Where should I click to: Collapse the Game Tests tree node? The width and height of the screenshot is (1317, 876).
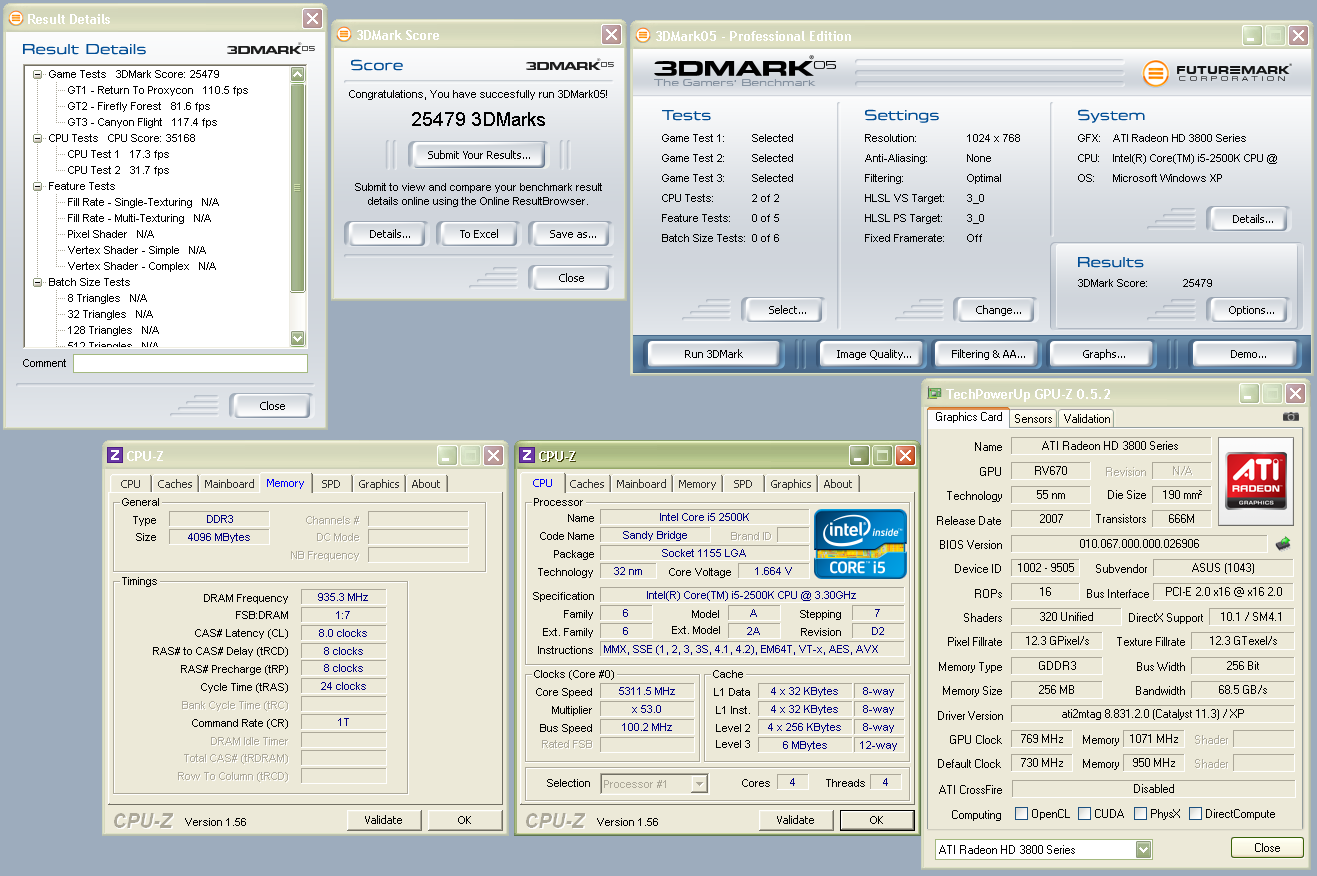[37, 74]
